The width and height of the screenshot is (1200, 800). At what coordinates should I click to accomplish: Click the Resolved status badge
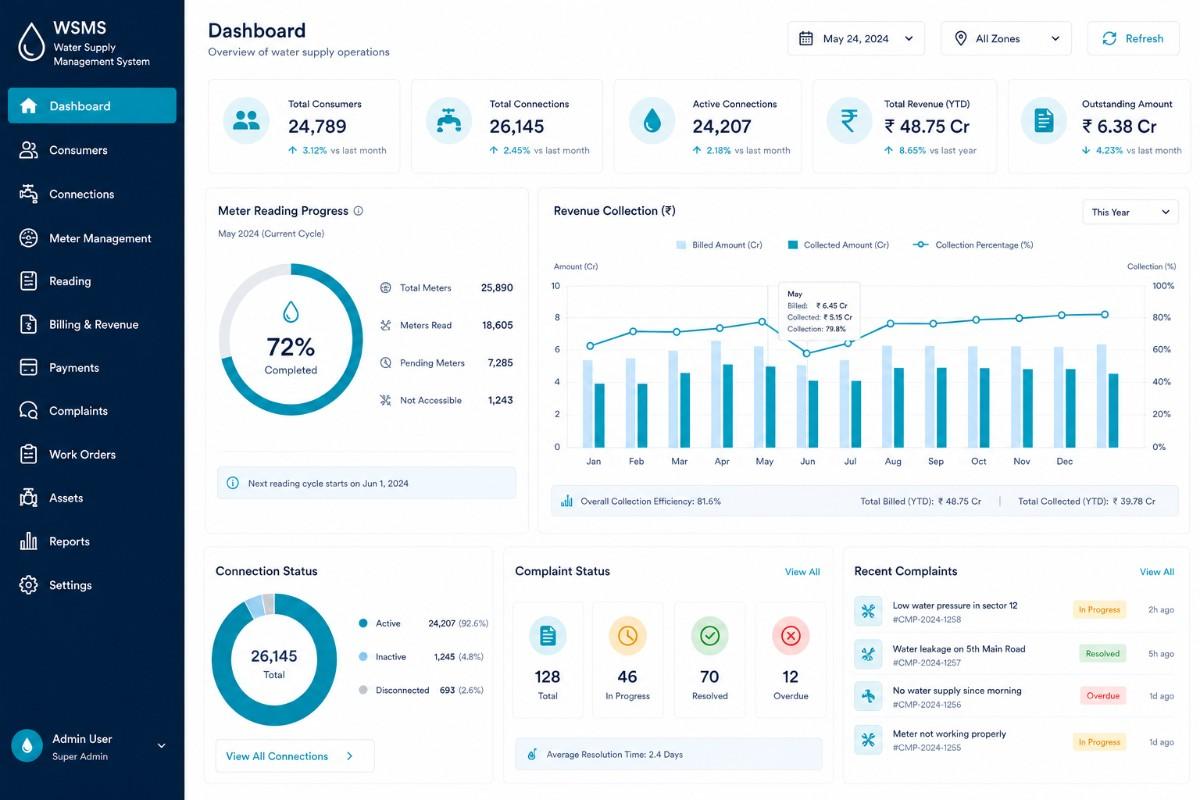point(1102,653)
